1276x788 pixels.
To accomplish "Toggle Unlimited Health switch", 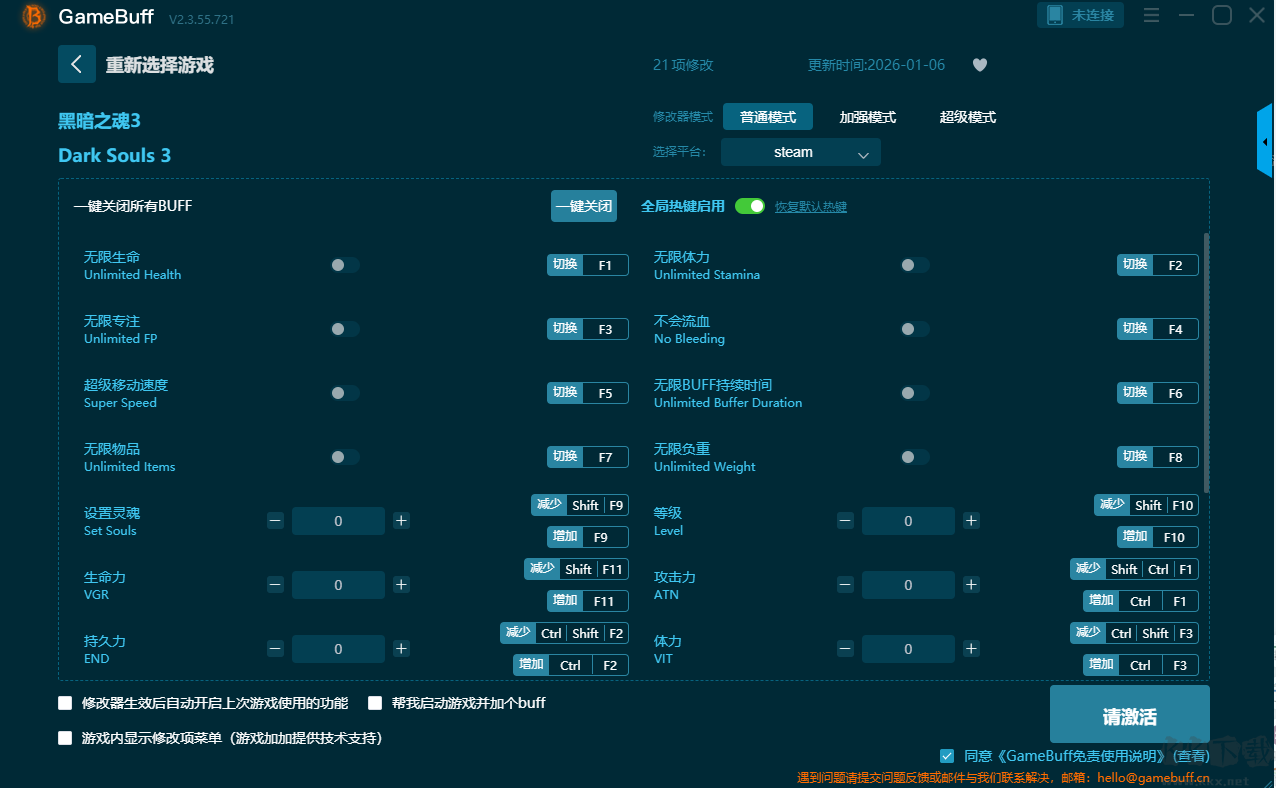I will [345, 265].
